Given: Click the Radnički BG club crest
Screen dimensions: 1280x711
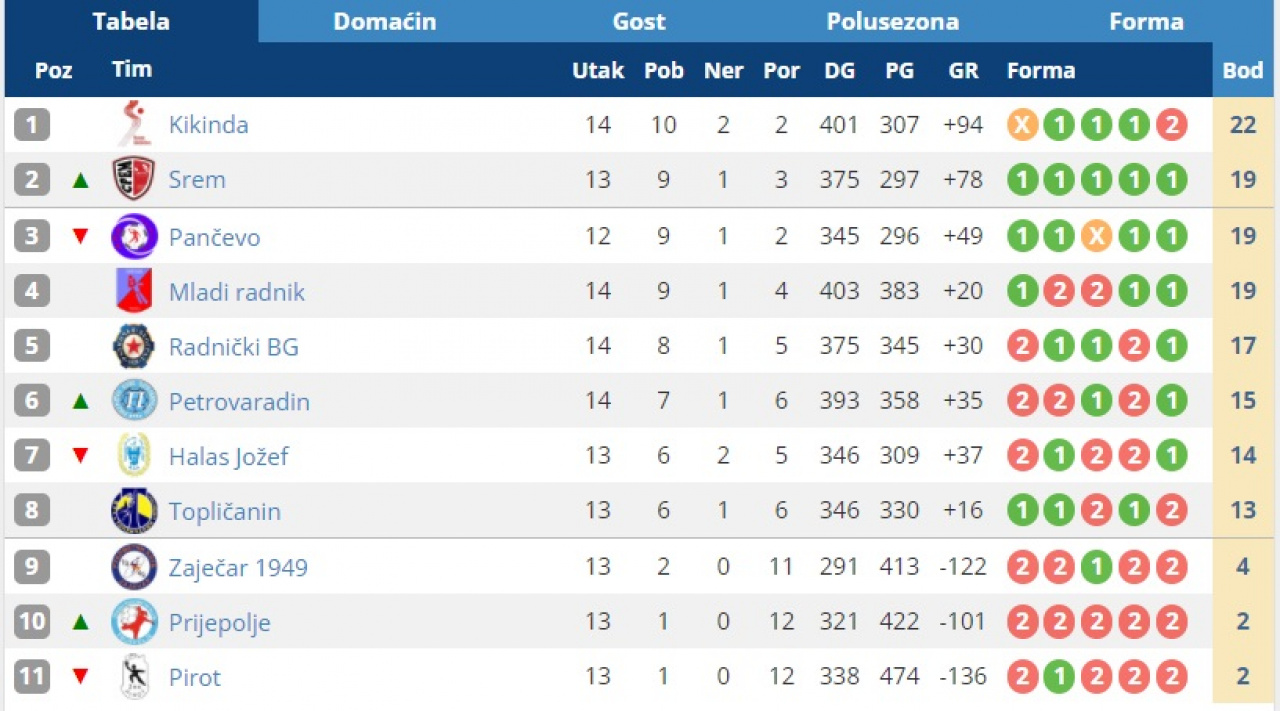Looking at the screenshot, I should click(x=133, y=347).
